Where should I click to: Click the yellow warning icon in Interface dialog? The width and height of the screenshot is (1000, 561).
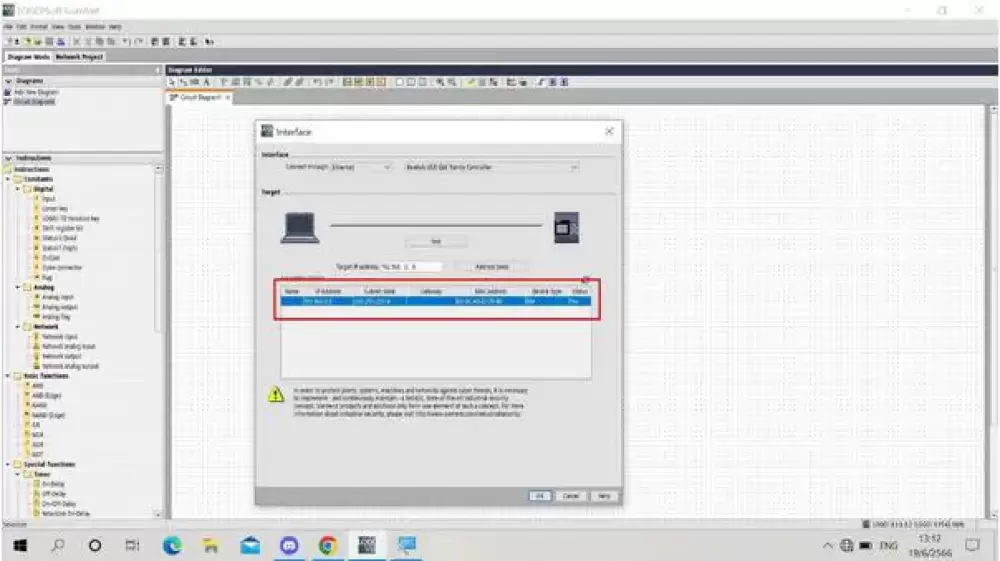point(276,395)
